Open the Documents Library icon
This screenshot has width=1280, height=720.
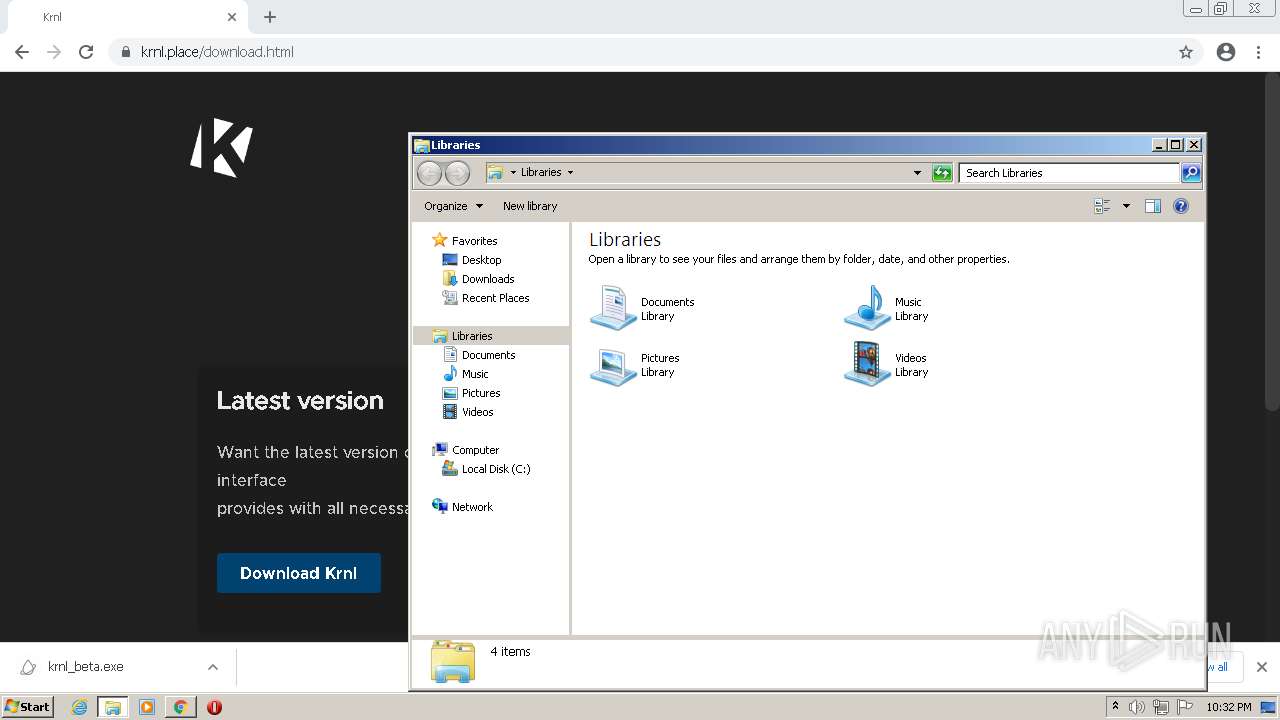[613, 308]
